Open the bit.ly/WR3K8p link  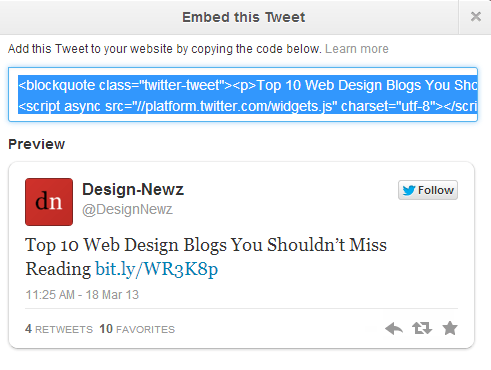157,269
